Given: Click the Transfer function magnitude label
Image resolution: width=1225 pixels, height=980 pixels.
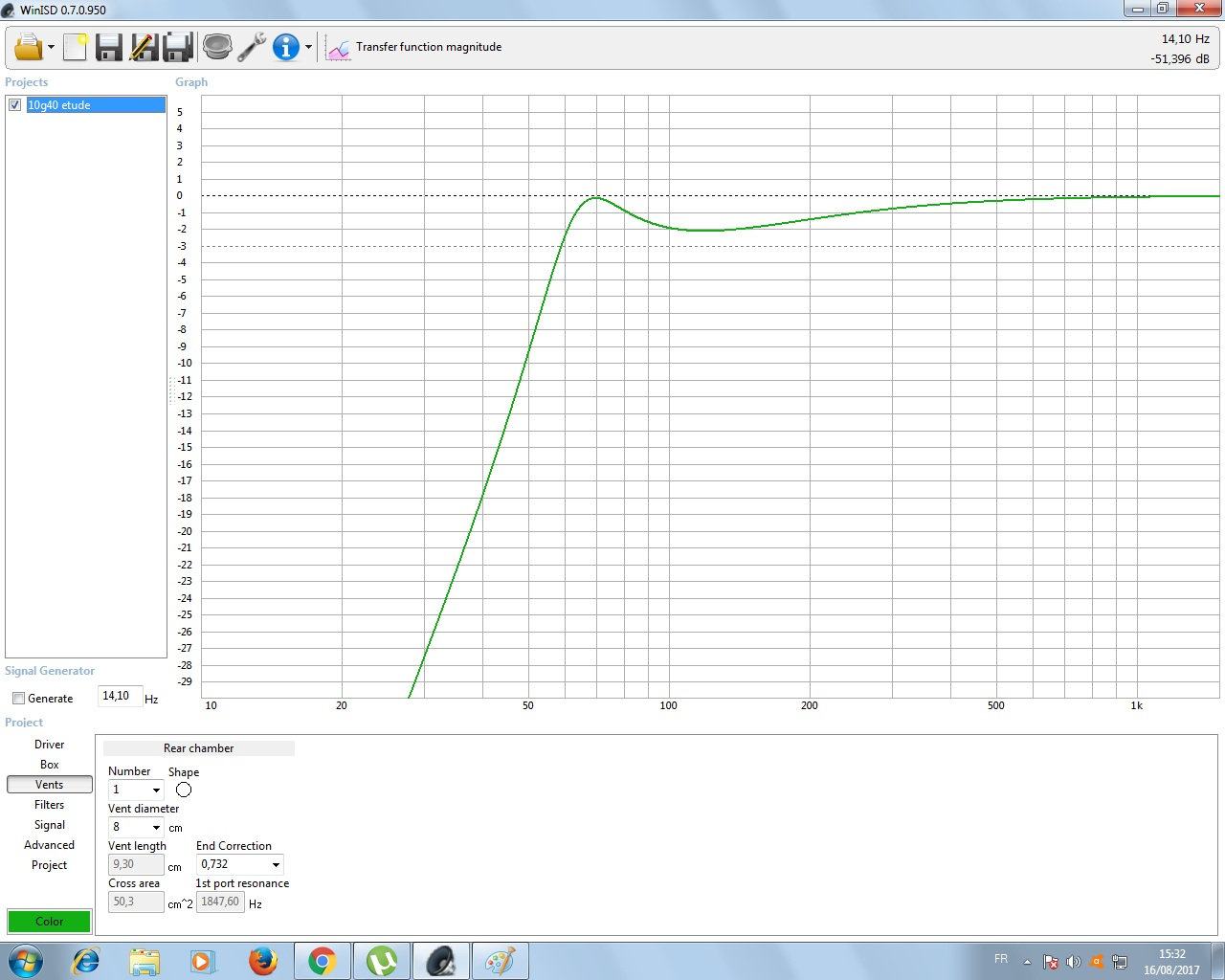Looking at the screenshot, I should click(x=429, y=47).
